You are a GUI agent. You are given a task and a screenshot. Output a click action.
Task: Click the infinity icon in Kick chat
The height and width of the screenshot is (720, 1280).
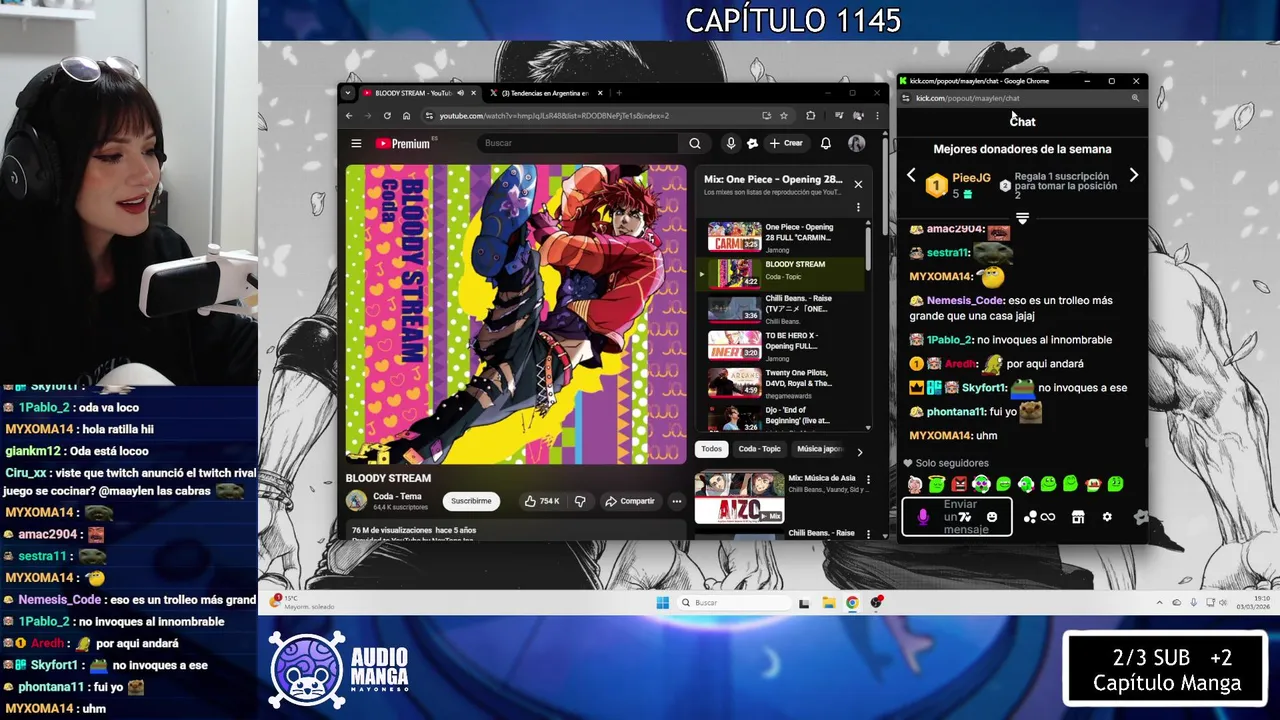(1048, 517)
